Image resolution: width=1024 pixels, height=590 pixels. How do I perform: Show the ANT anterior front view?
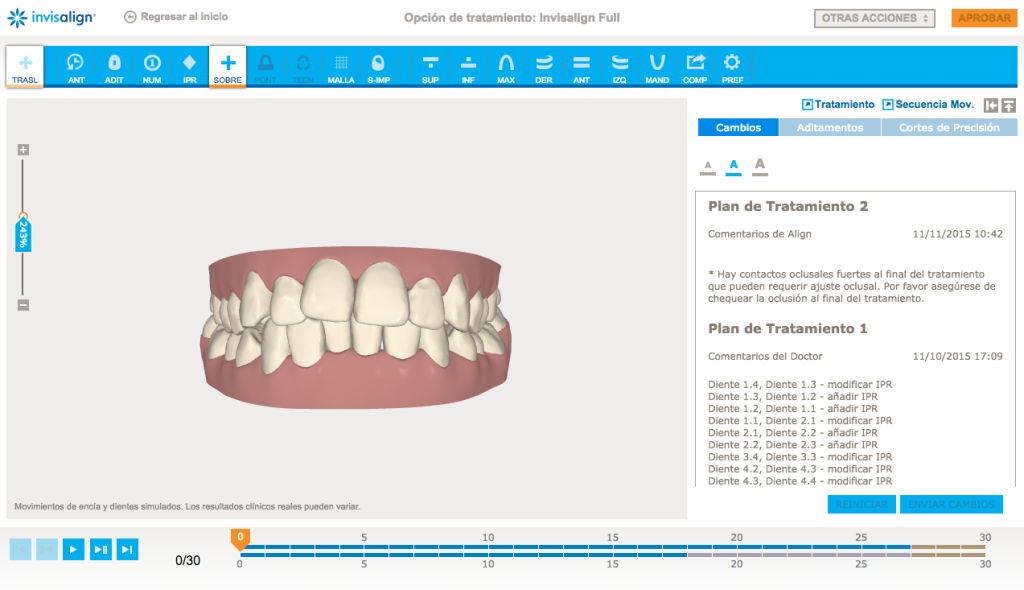tap(581, 67)
